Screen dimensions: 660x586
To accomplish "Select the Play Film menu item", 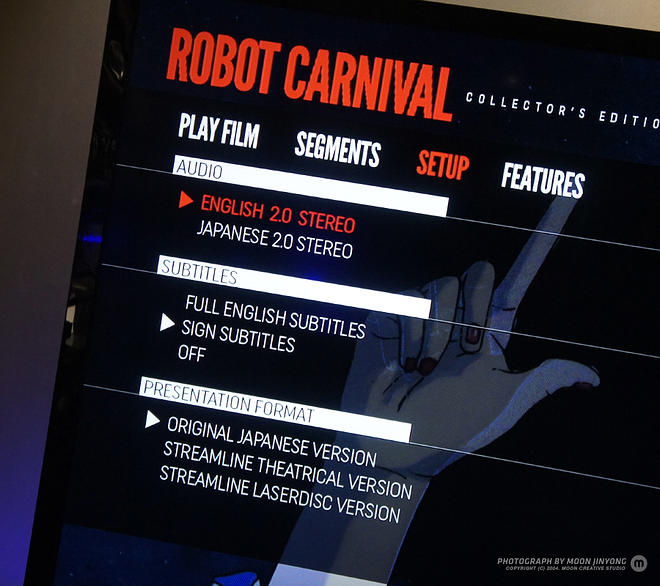I will [219, 131].
